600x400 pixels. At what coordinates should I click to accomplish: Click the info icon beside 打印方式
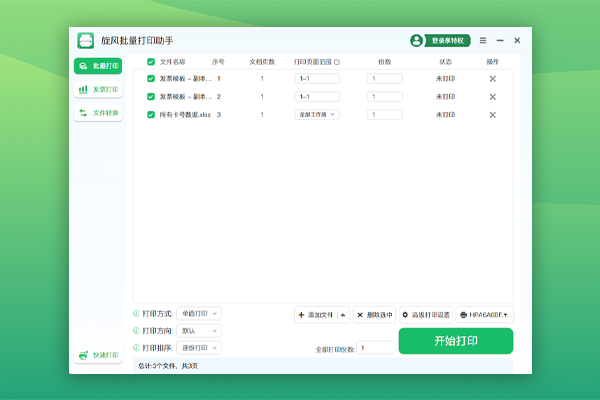click(x=136, y=313)
